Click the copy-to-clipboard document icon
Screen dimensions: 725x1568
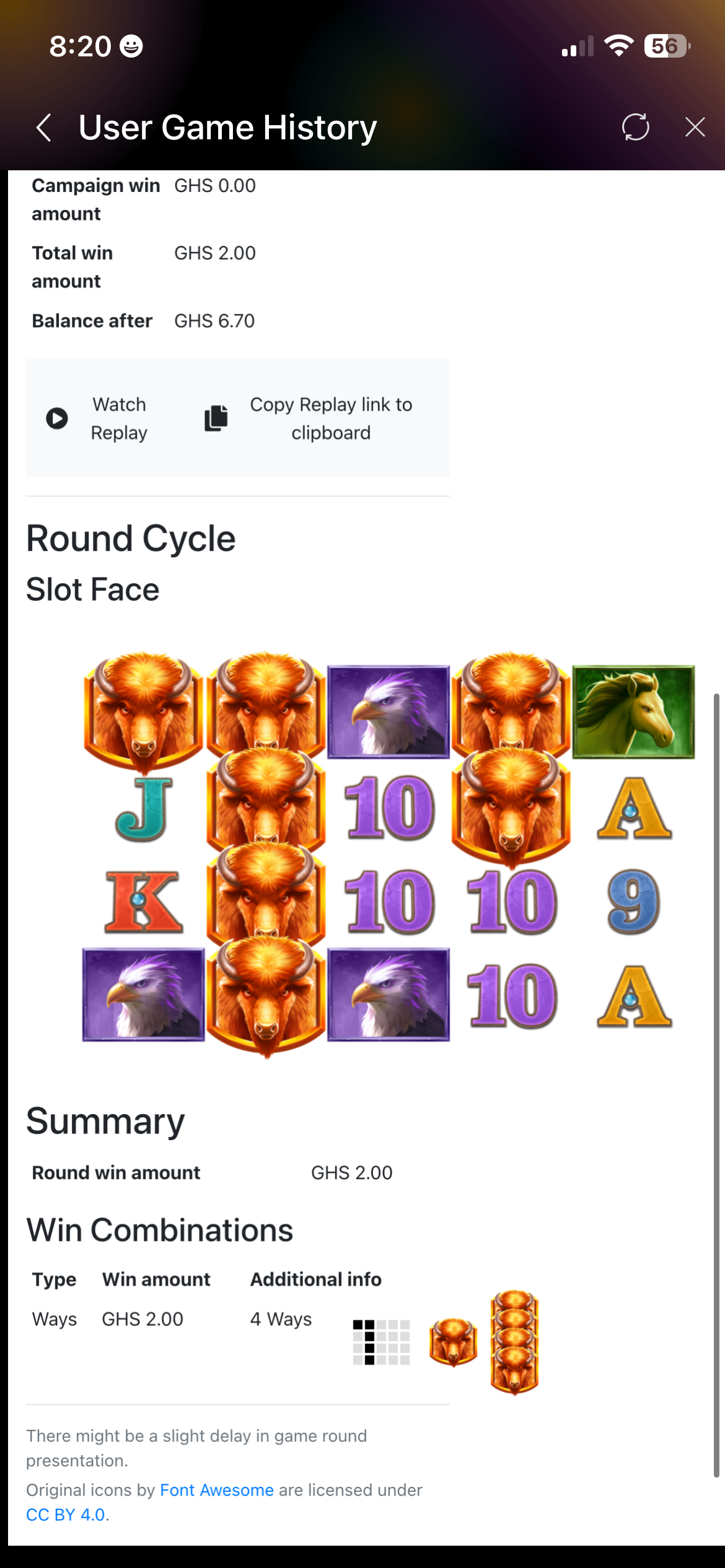coord(216,418)
